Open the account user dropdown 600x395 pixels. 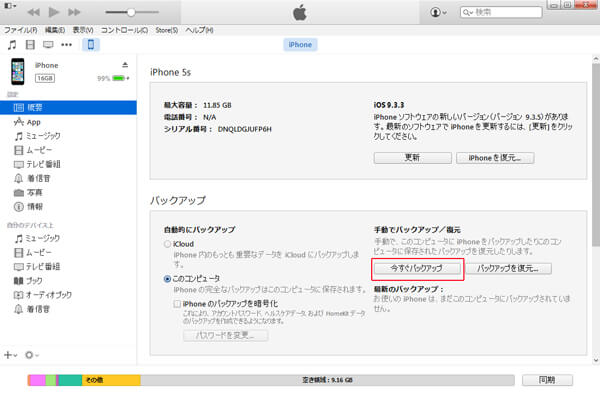(x=438, y=12)
